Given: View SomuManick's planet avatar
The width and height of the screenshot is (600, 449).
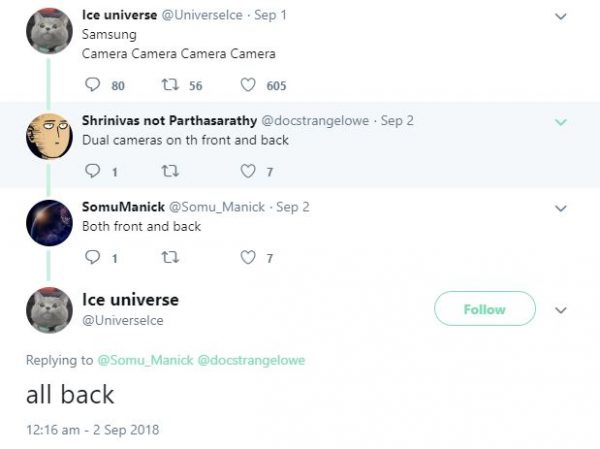Looking at the screenshot, I should [49, 222].
